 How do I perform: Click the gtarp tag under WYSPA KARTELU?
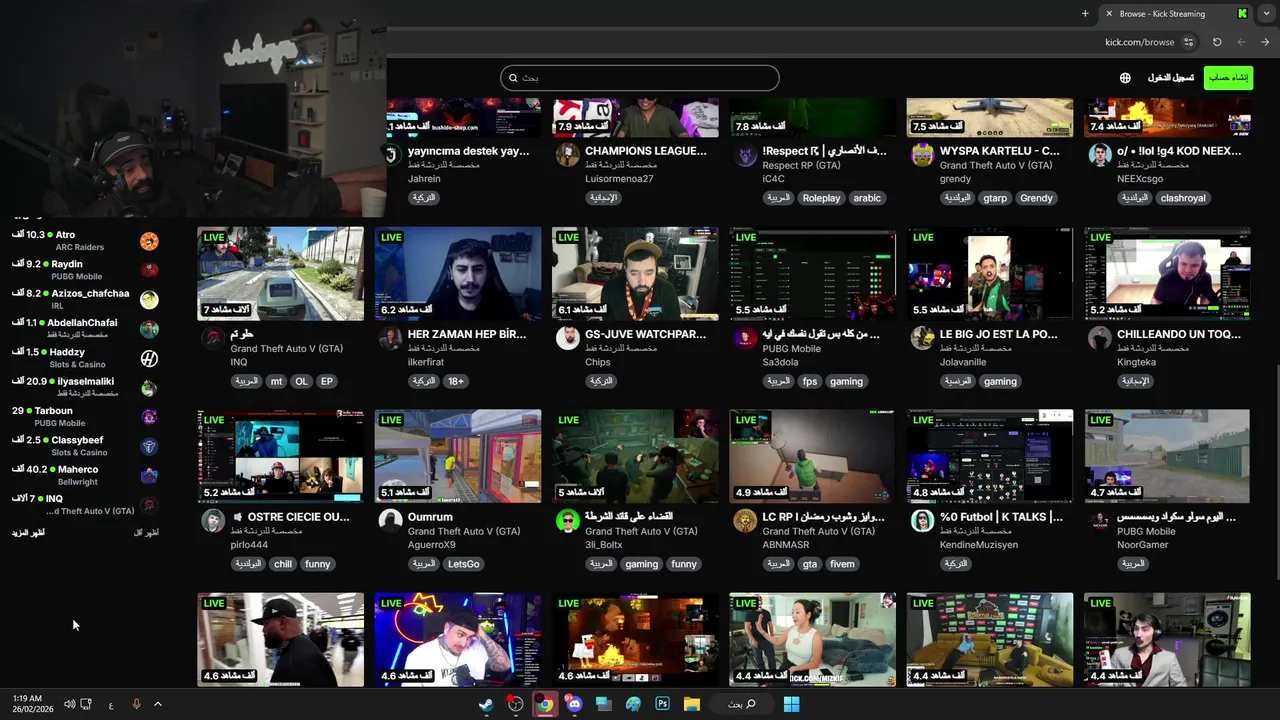[995, 198]
